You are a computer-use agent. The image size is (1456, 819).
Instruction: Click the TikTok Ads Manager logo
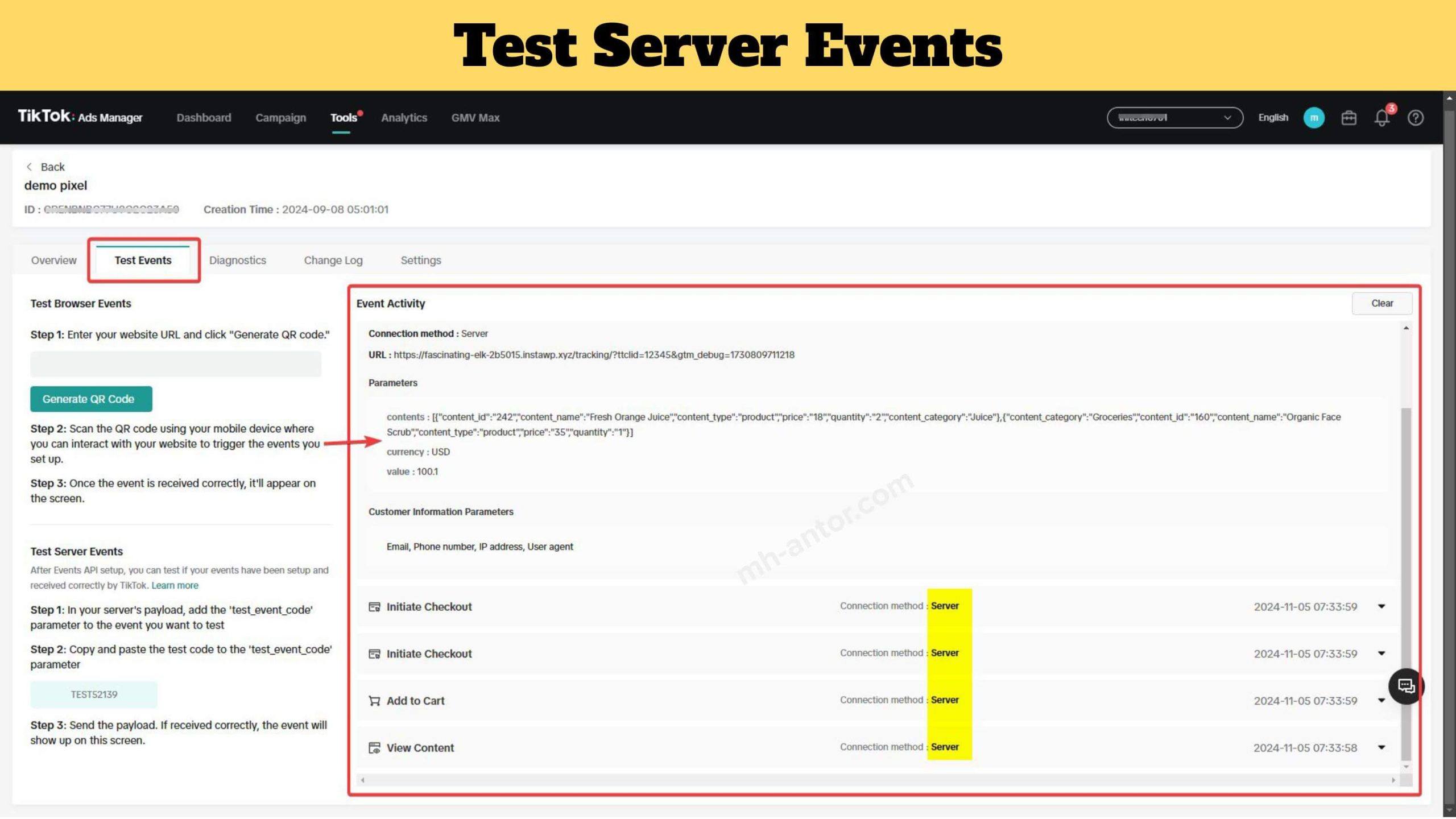(x=80, y=117)
